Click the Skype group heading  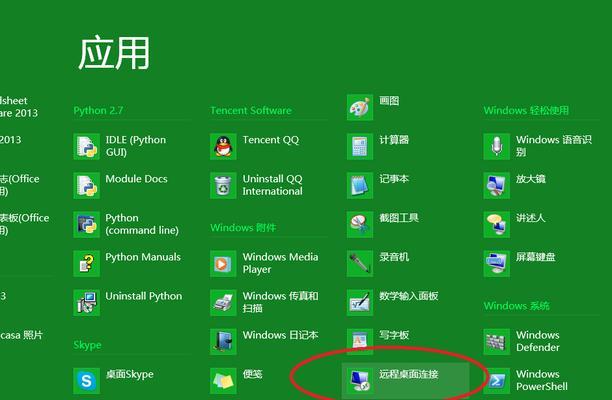[87, 345]
